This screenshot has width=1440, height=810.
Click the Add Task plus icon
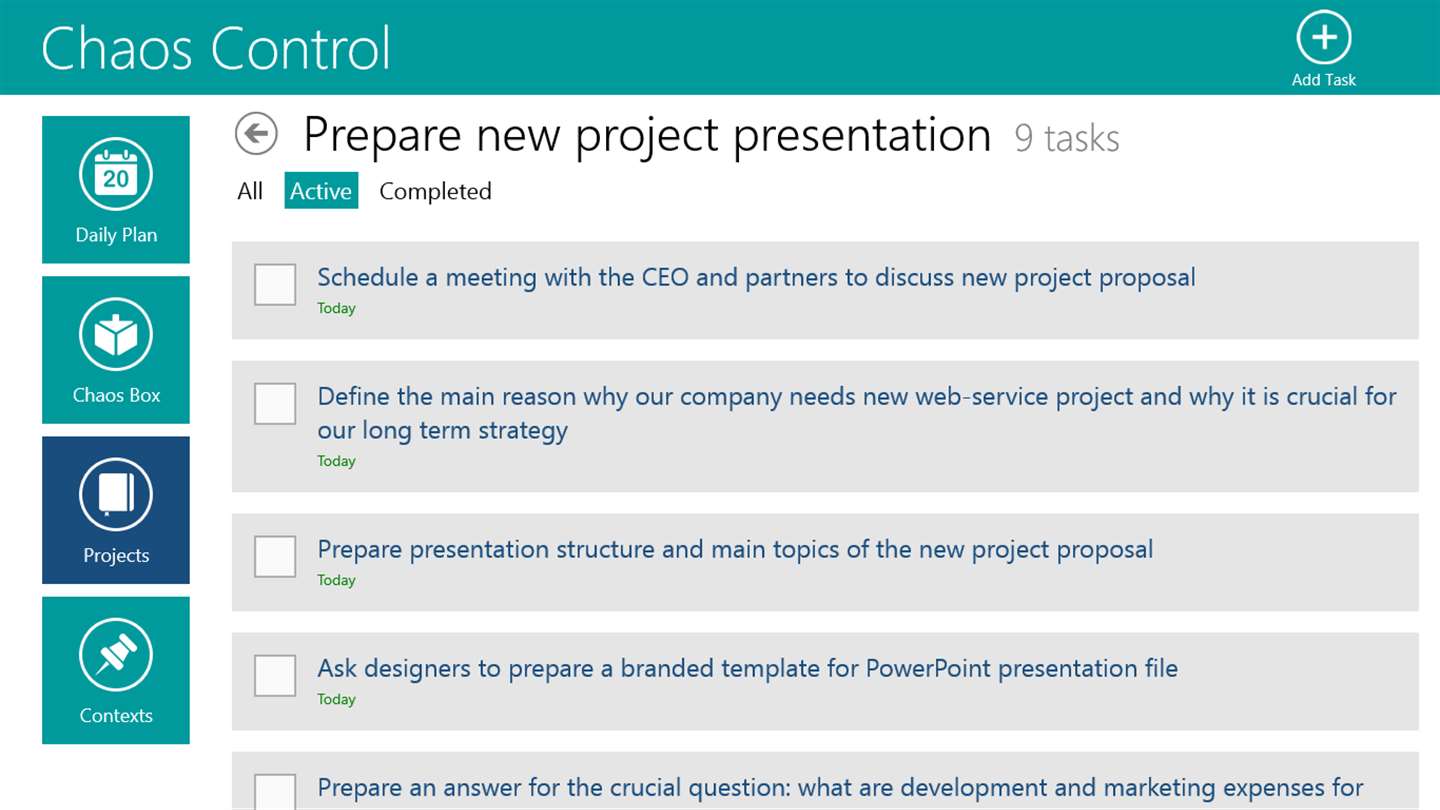pos(1323,38)
